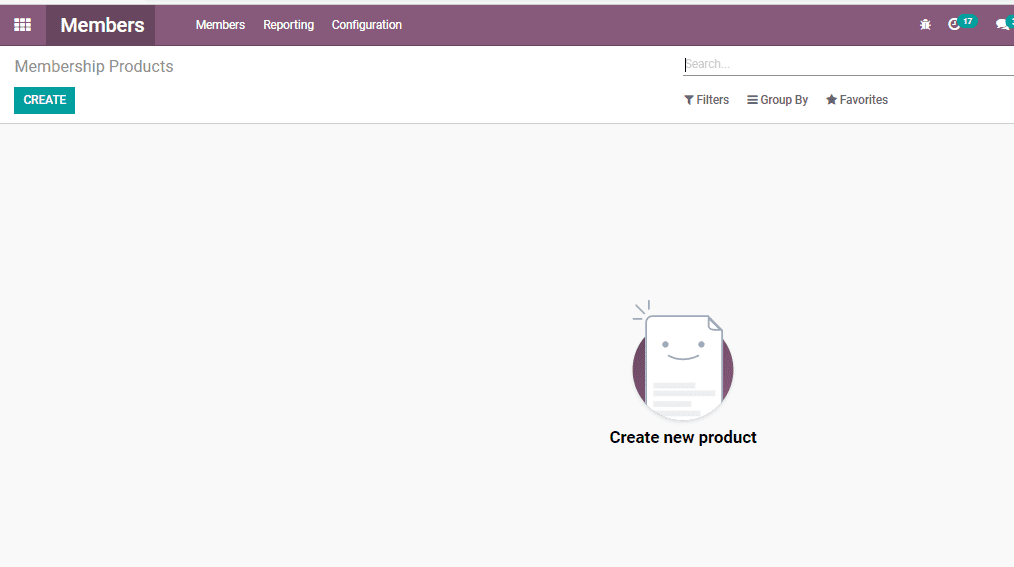The height and width of the screenshot is (567, 1014).
Task: Open the apps grid menu icon
Action: click(23, 25)
